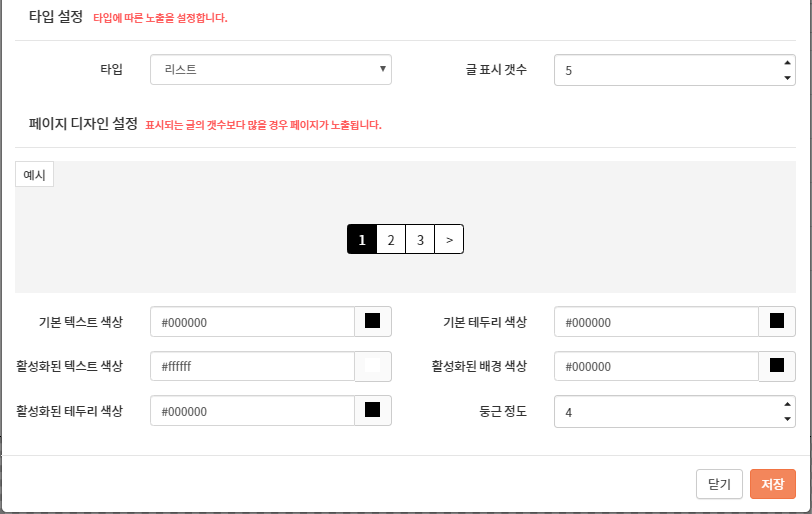Click the 타입 설정 section heading
Screen dimensions: 812x514
click(x=56, y=17)
